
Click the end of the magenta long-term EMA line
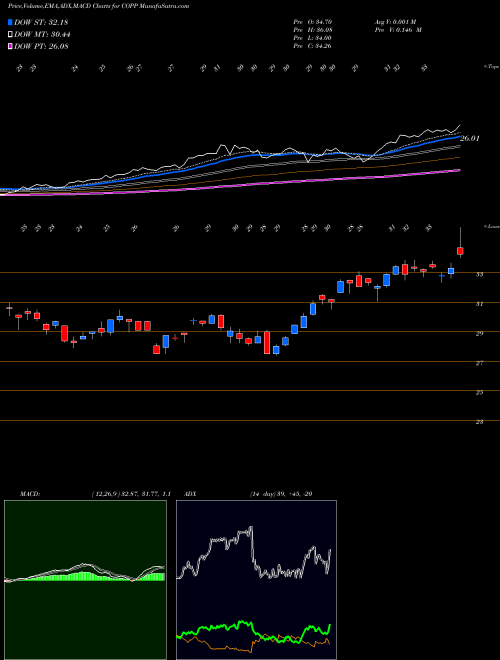click(x=458, y=170)
